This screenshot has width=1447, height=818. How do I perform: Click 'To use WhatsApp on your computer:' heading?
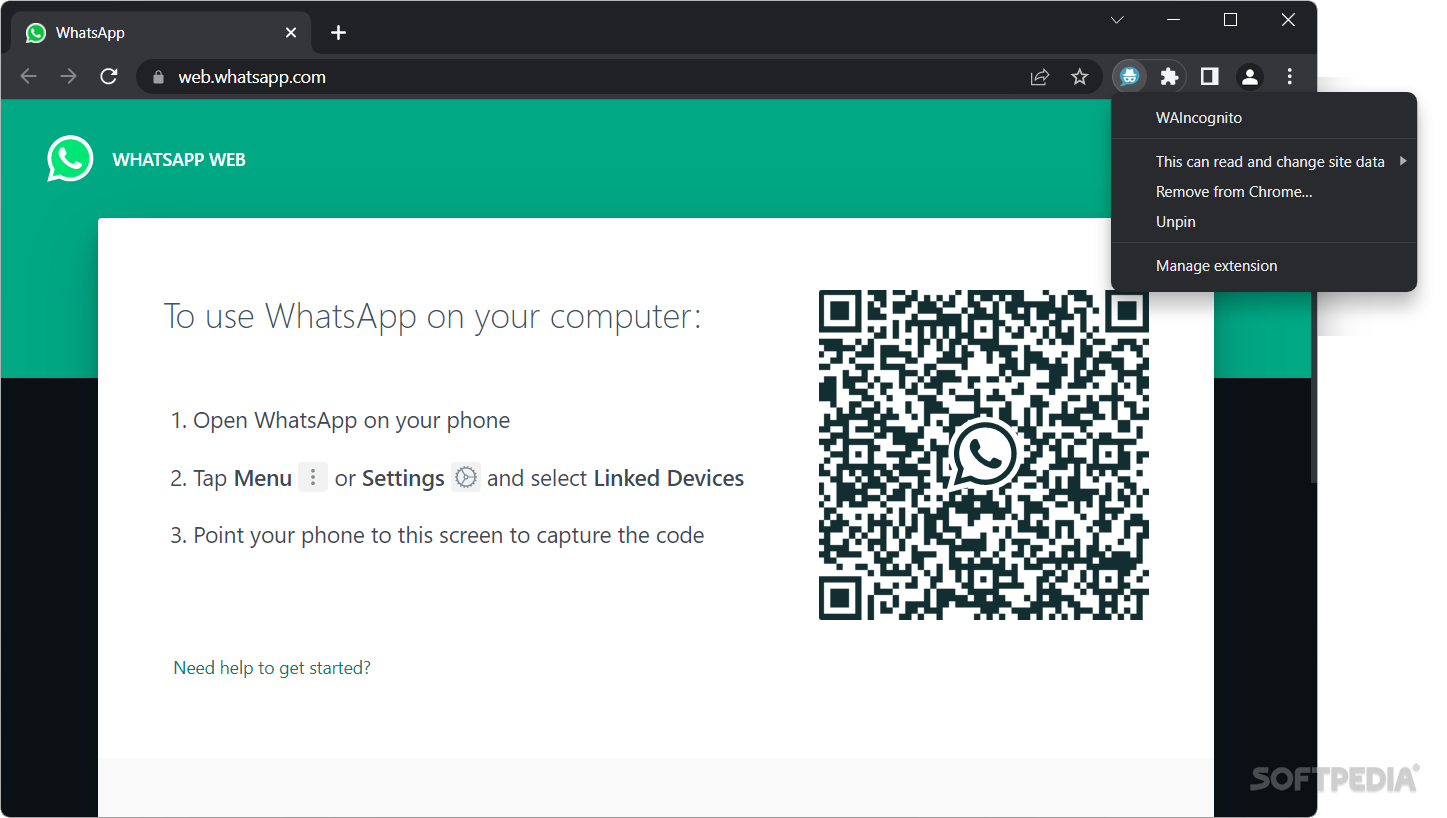click(x=433, y=316)
